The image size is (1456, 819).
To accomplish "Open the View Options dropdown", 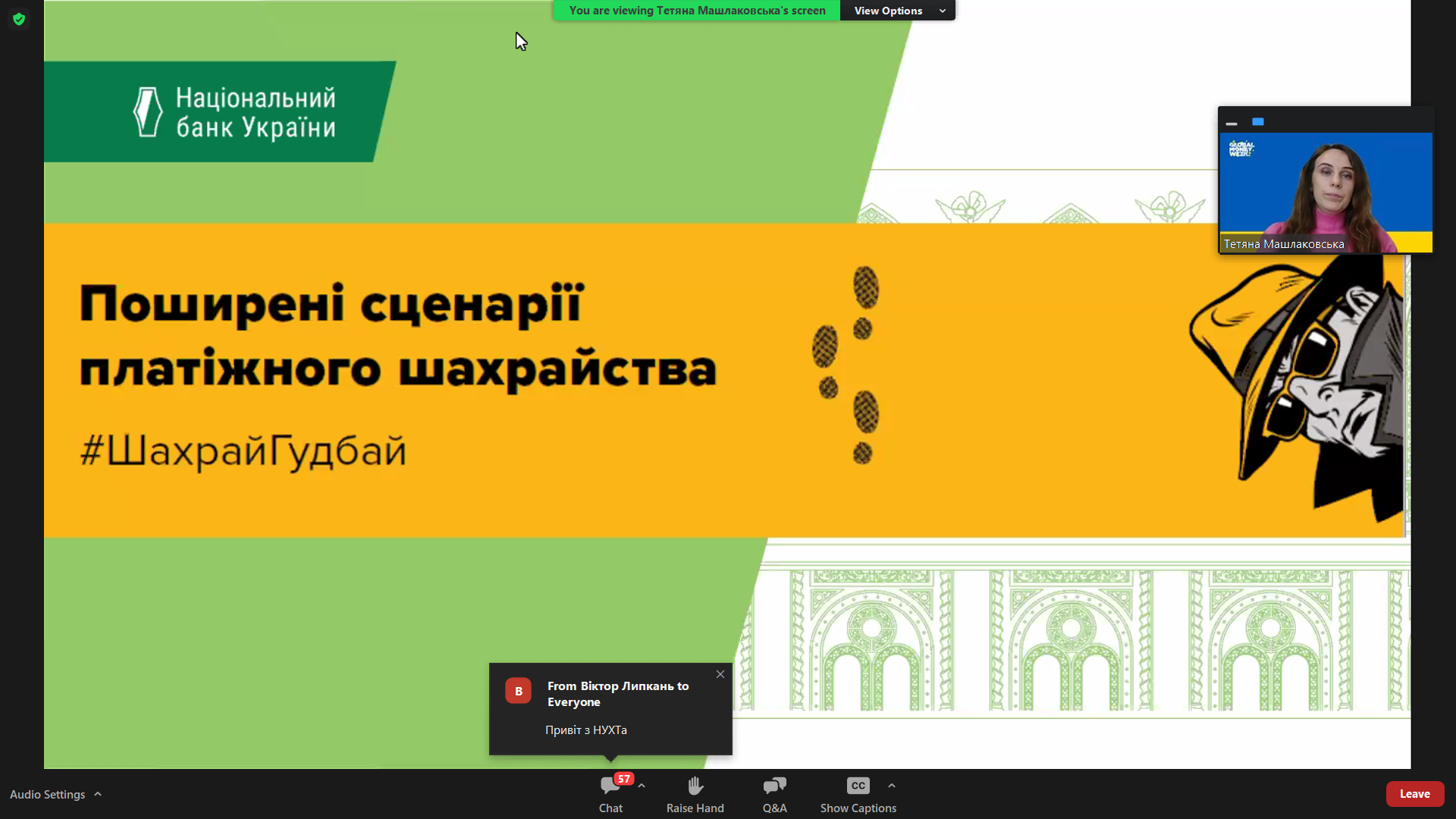I will click(897, 10).
